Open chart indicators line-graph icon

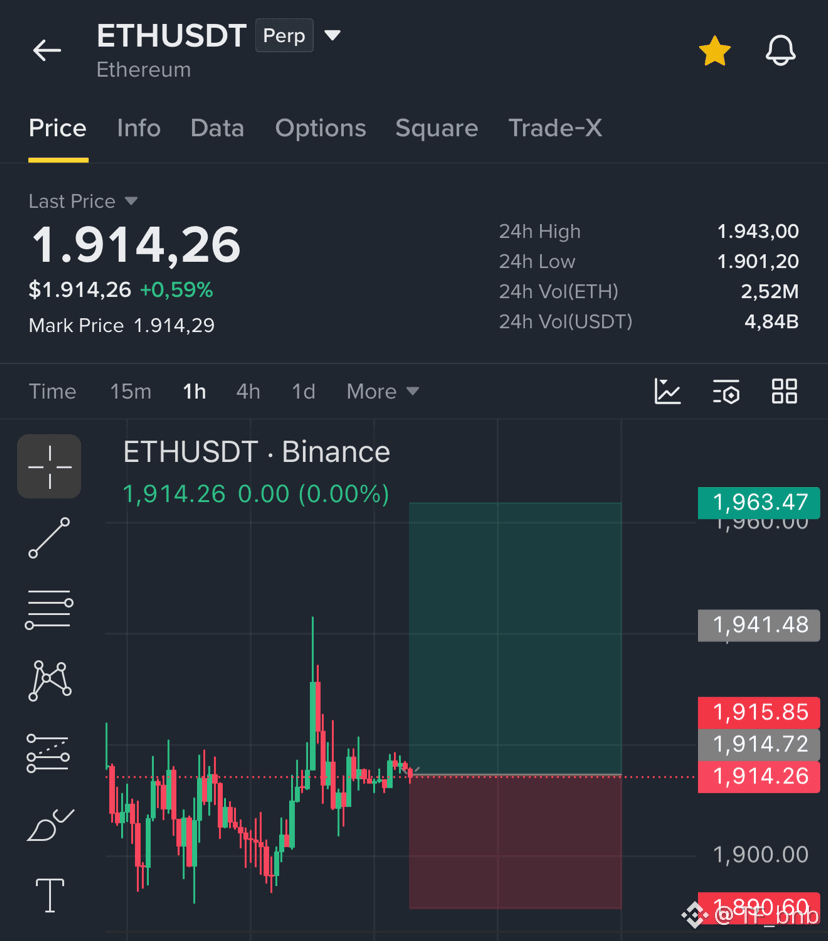click(667, 391)
